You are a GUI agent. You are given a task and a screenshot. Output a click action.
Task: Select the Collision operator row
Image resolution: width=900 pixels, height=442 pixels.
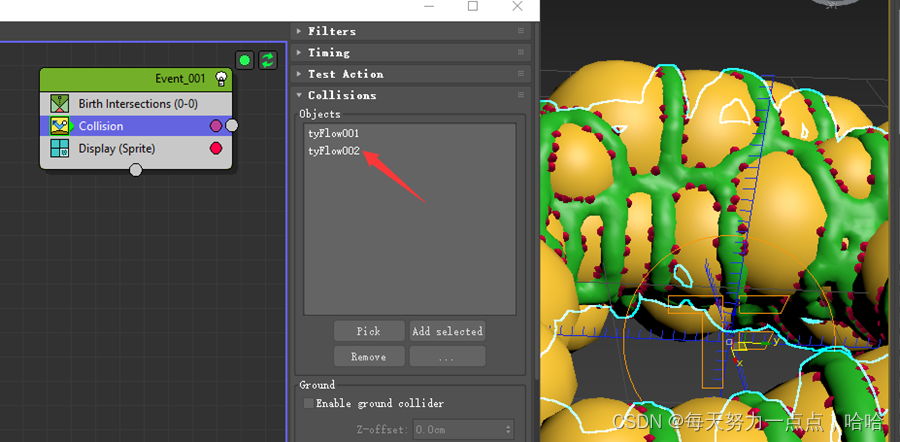tap(136, 126)
